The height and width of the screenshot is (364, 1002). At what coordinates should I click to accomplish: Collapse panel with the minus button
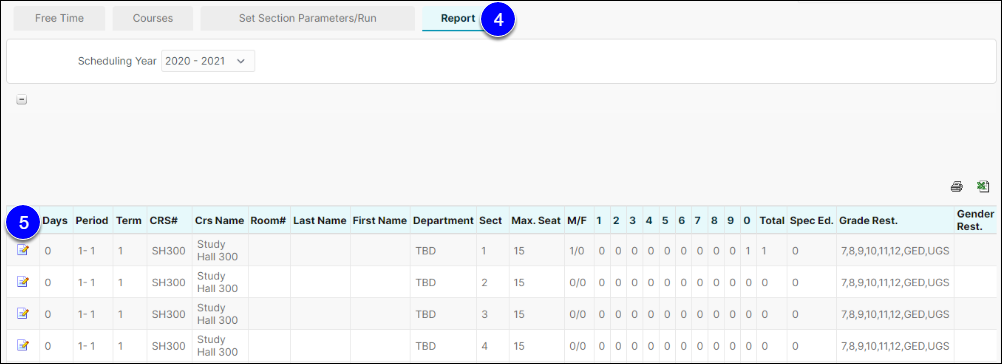coord(22,100)
